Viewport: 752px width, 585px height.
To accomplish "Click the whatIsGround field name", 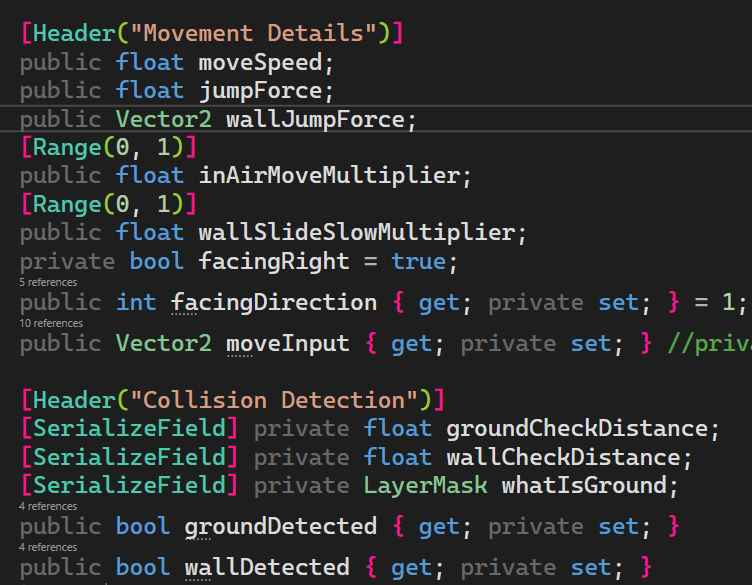I will (584, 485).
